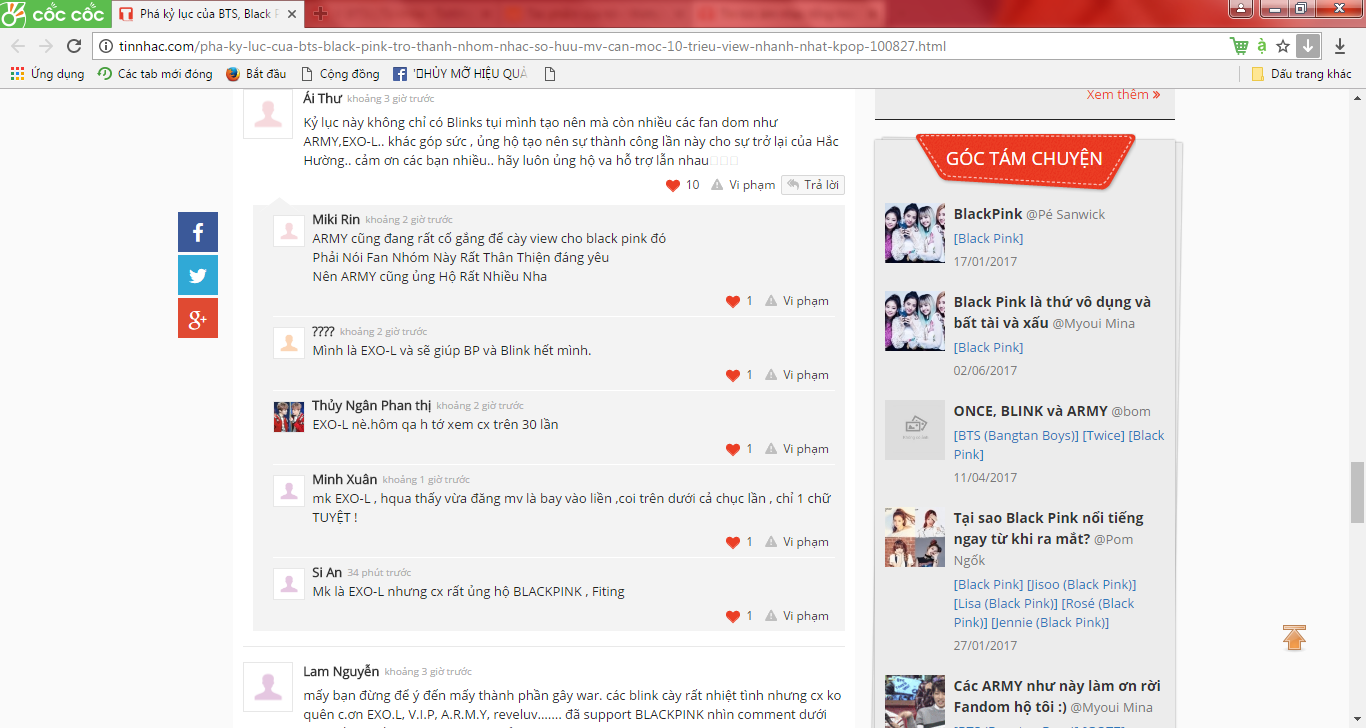This screenshot has width=1366, height=728.
Task: Report Miki Rin's comment as Vi phạm
Action: pyautogui.click(x=797, y=301)
